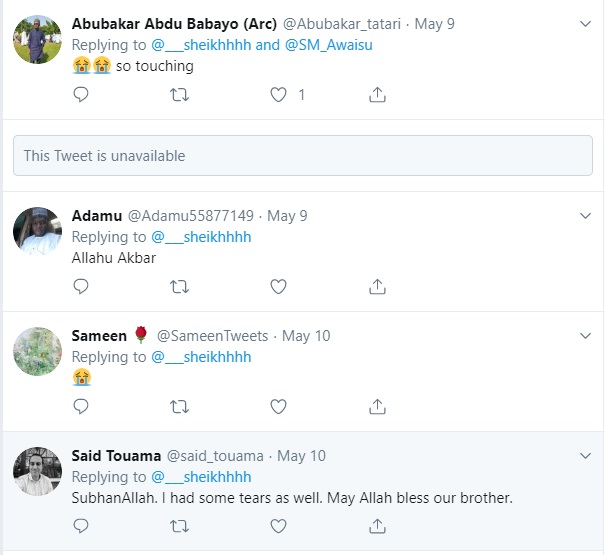Open Sameen's tweet options chevron
This screenshot has height=555, width=604.
point(587,336)
